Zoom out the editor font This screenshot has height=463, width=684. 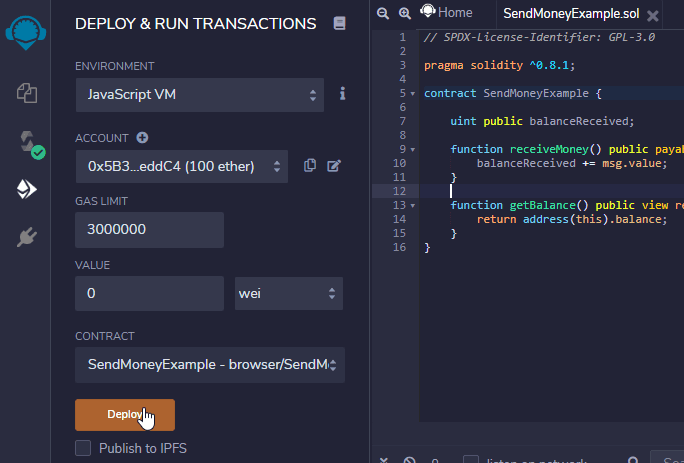383,13
